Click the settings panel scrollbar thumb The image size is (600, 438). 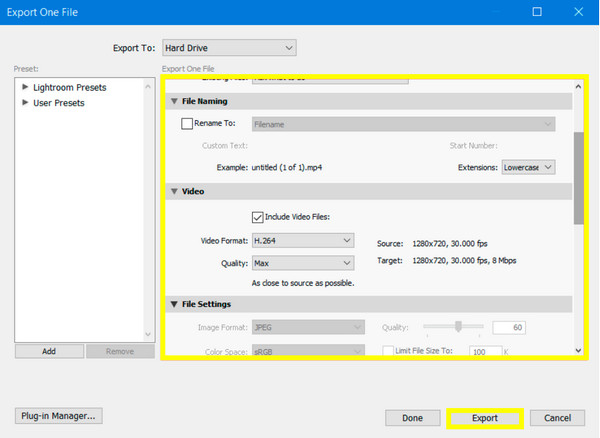pyautogui.click(x=579, y=178)
